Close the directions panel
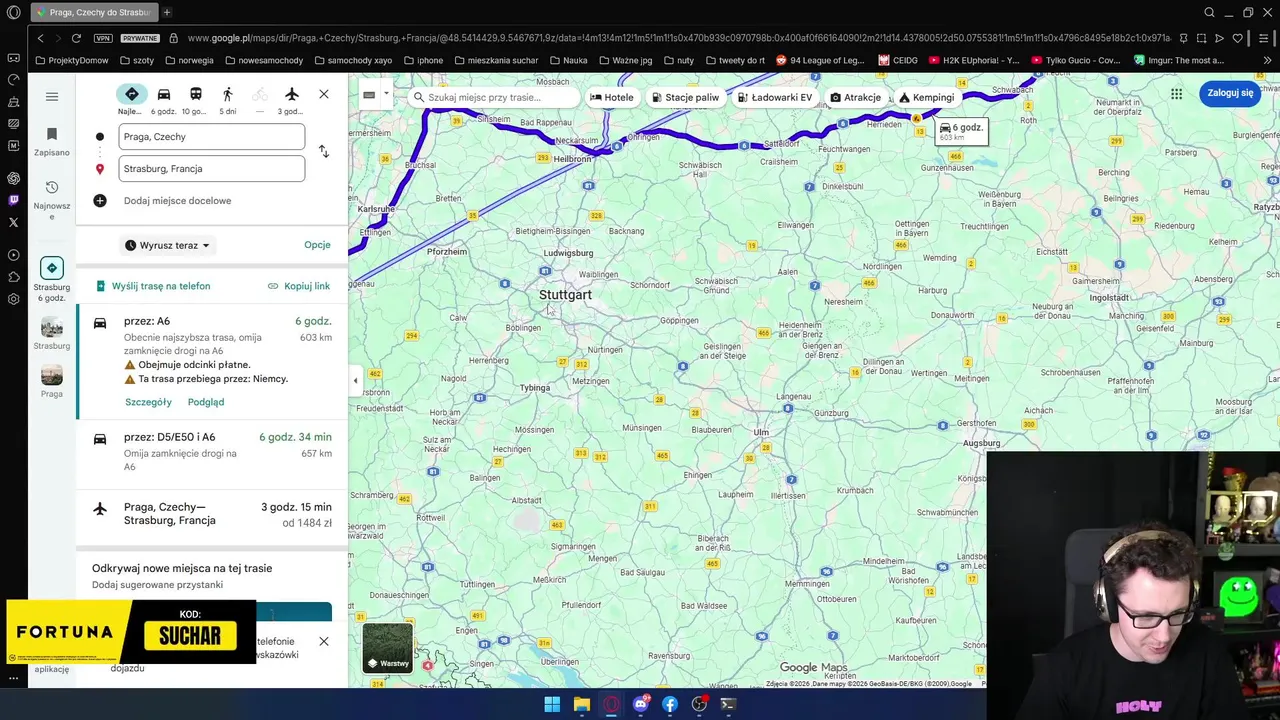 tap(324, 94)
